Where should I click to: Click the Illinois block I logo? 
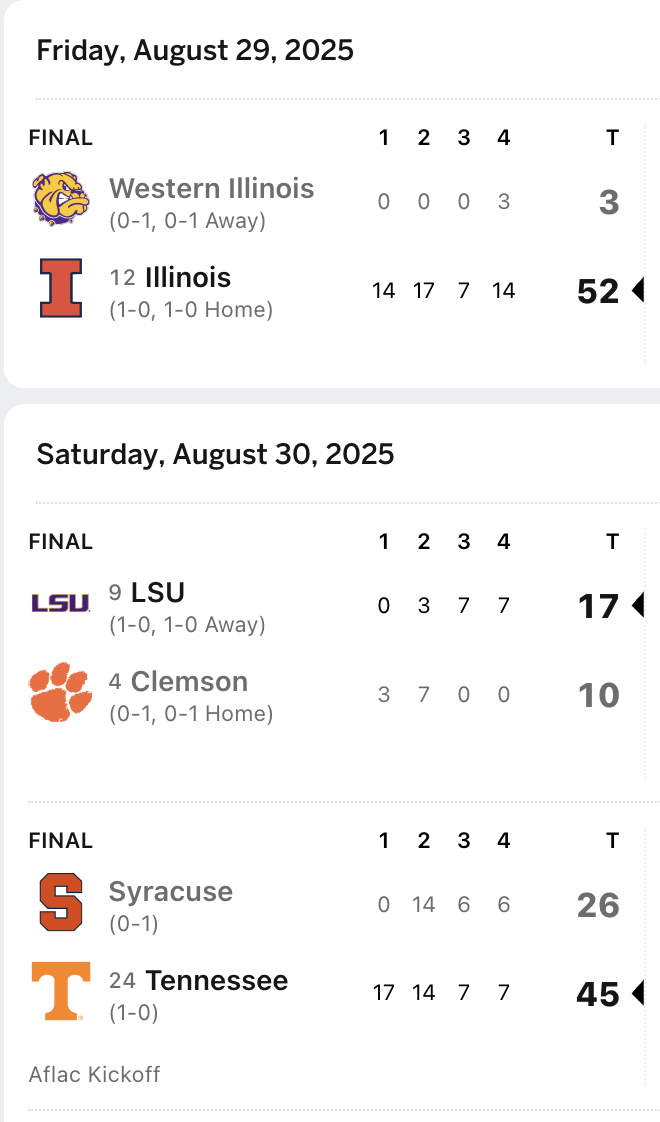60,288
